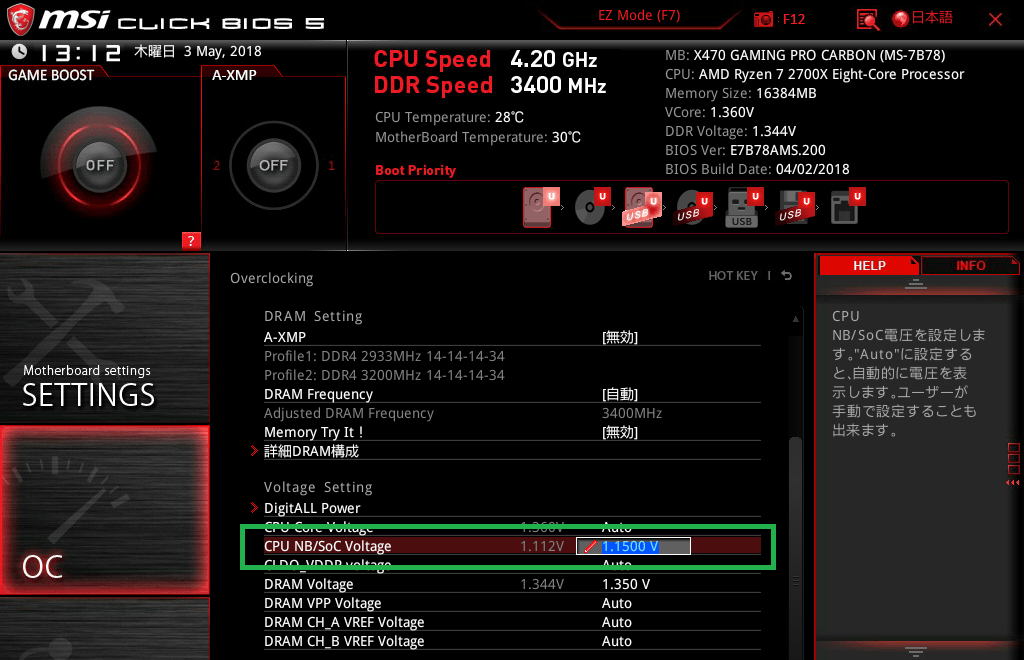Select the Memory Try It ! row label
Screen dimensions: 1024x660
point(313,432)
